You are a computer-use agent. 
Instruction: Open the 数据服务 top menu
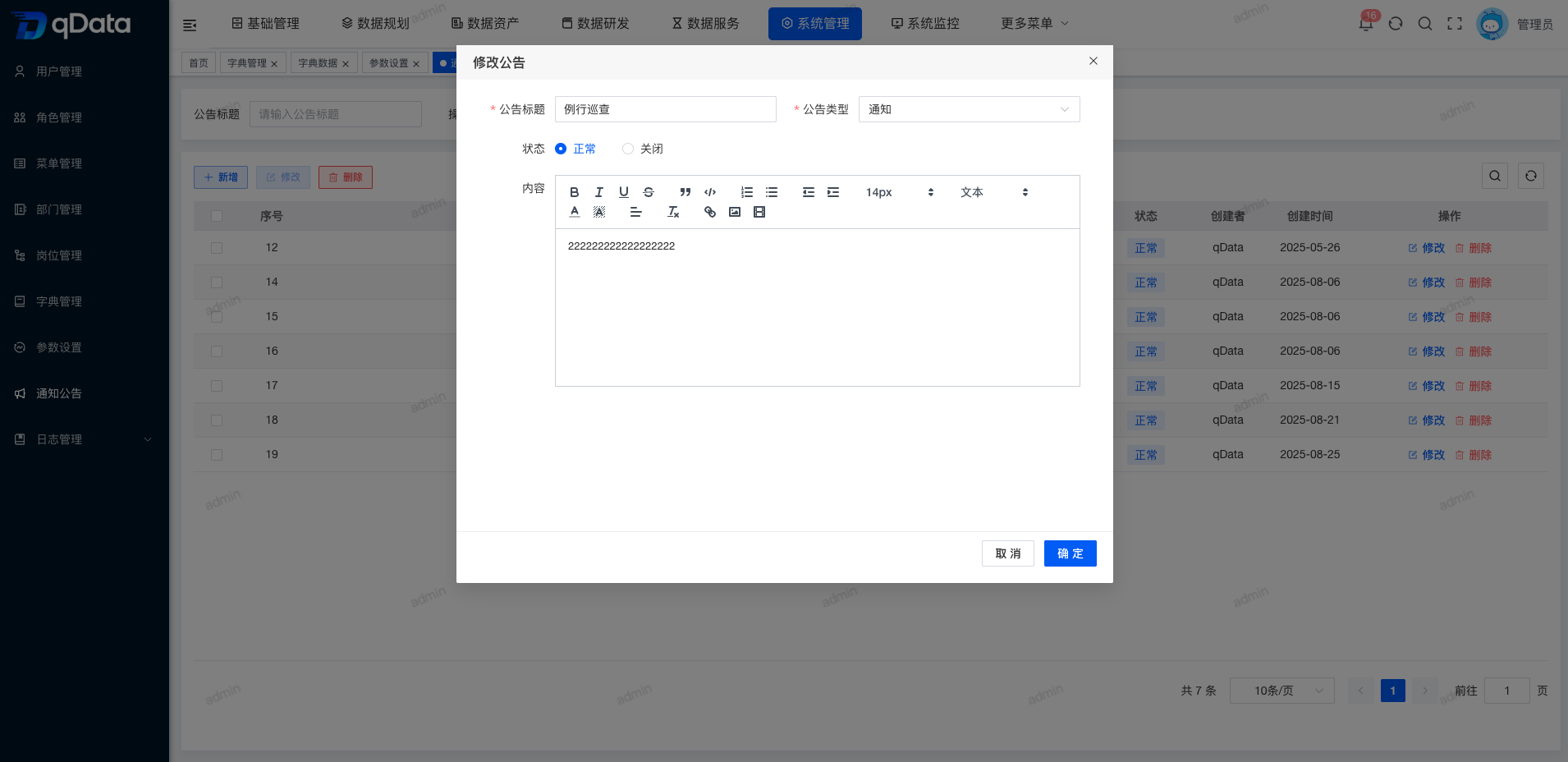click(705, 24)
